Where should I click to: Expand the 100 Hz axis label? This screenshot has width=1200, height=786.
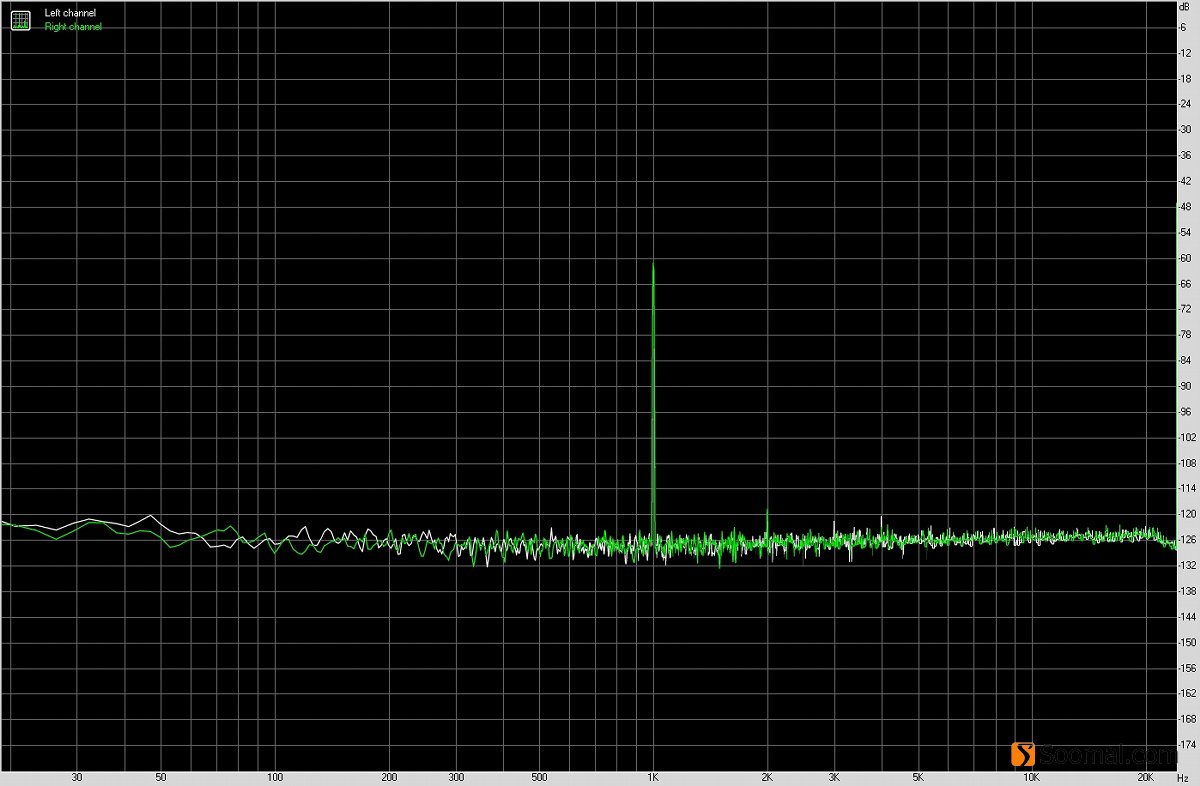tap(275, 776)
